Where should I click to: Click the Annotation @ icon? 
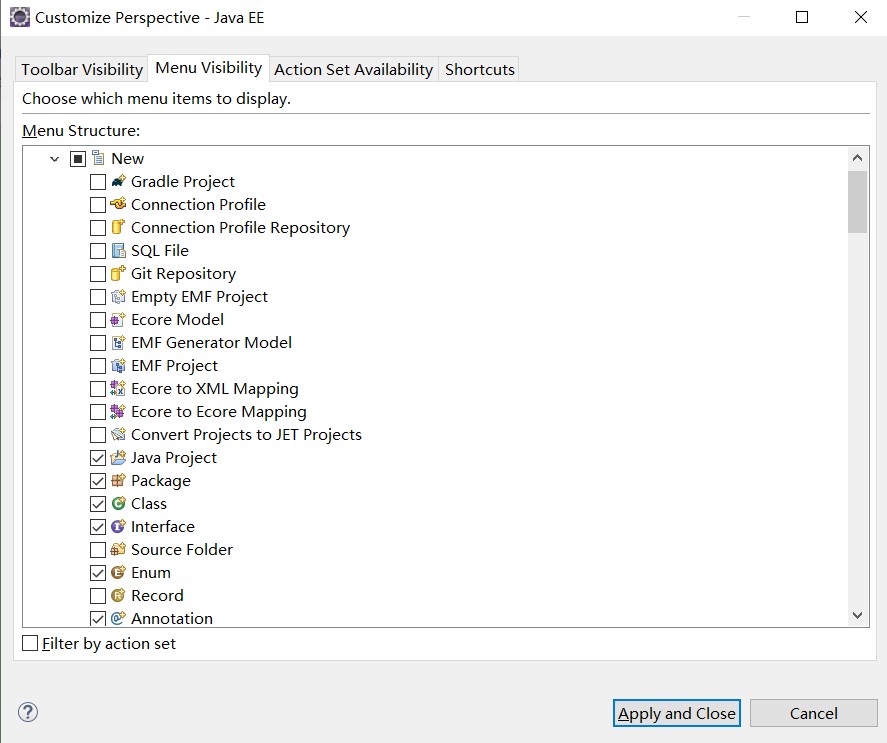pos(118,618)
